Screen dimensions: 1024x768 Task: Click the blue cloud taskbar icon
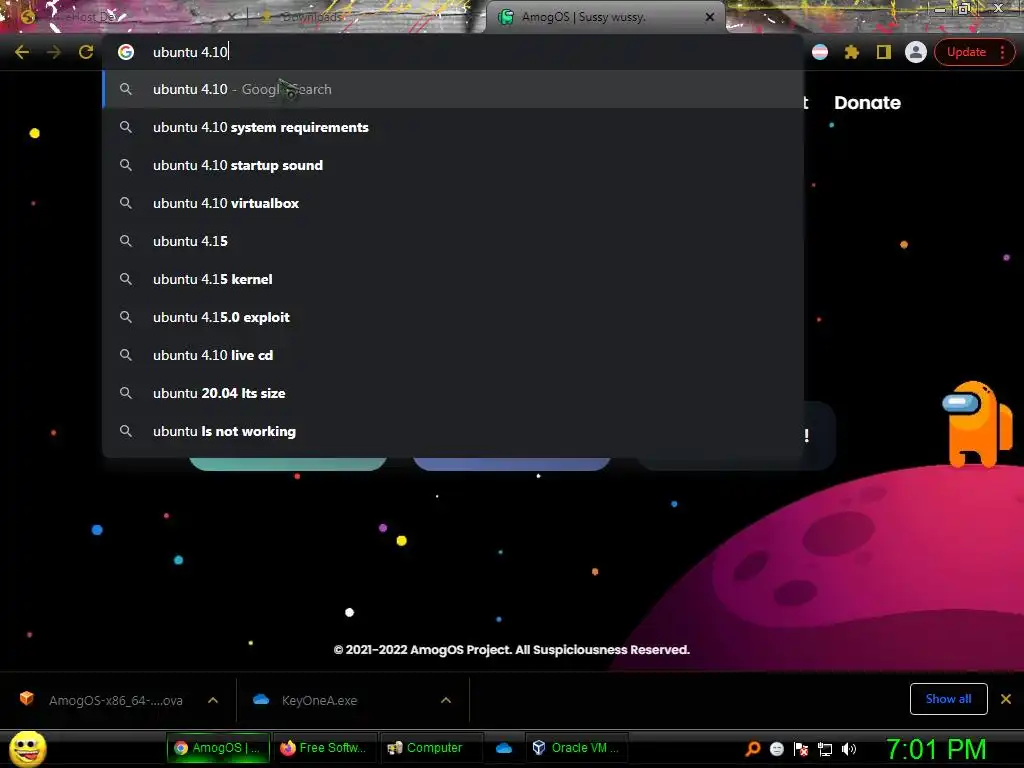504,748
